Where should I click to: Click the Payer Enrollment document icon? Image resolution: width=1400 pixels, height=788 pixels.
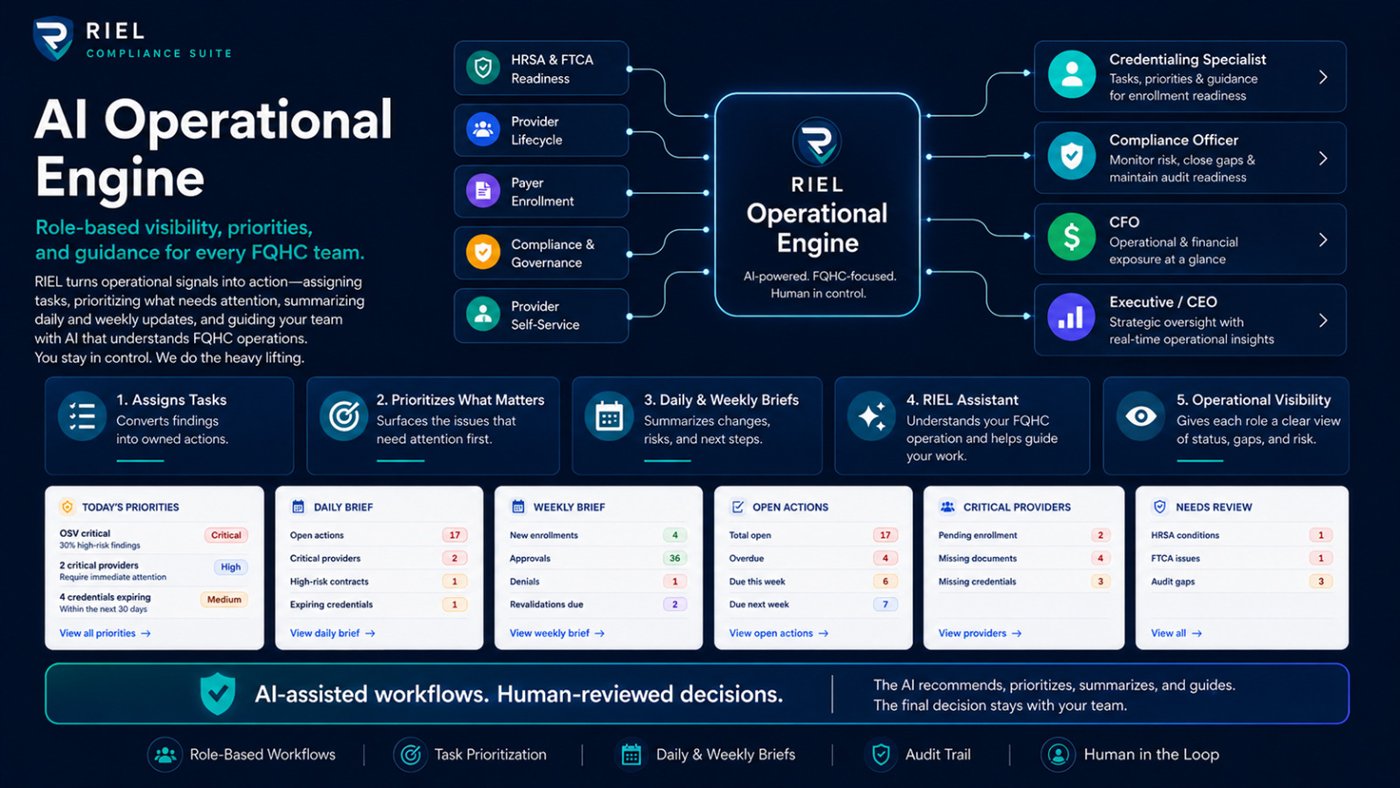(483, 191)
